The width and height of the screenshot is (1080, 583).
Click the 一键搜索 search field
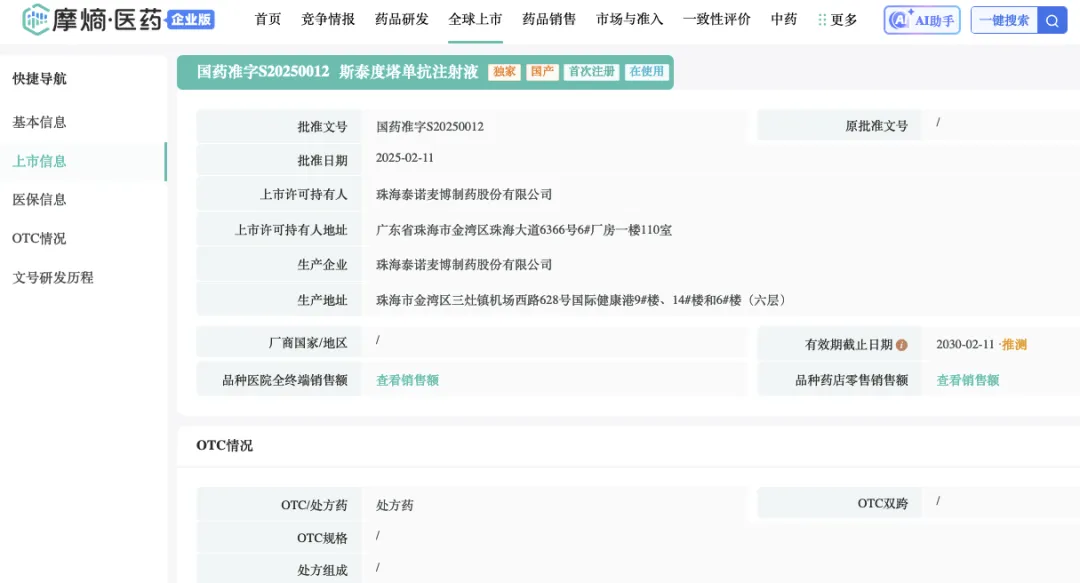pyautogui.click(x=1003, y=20)
